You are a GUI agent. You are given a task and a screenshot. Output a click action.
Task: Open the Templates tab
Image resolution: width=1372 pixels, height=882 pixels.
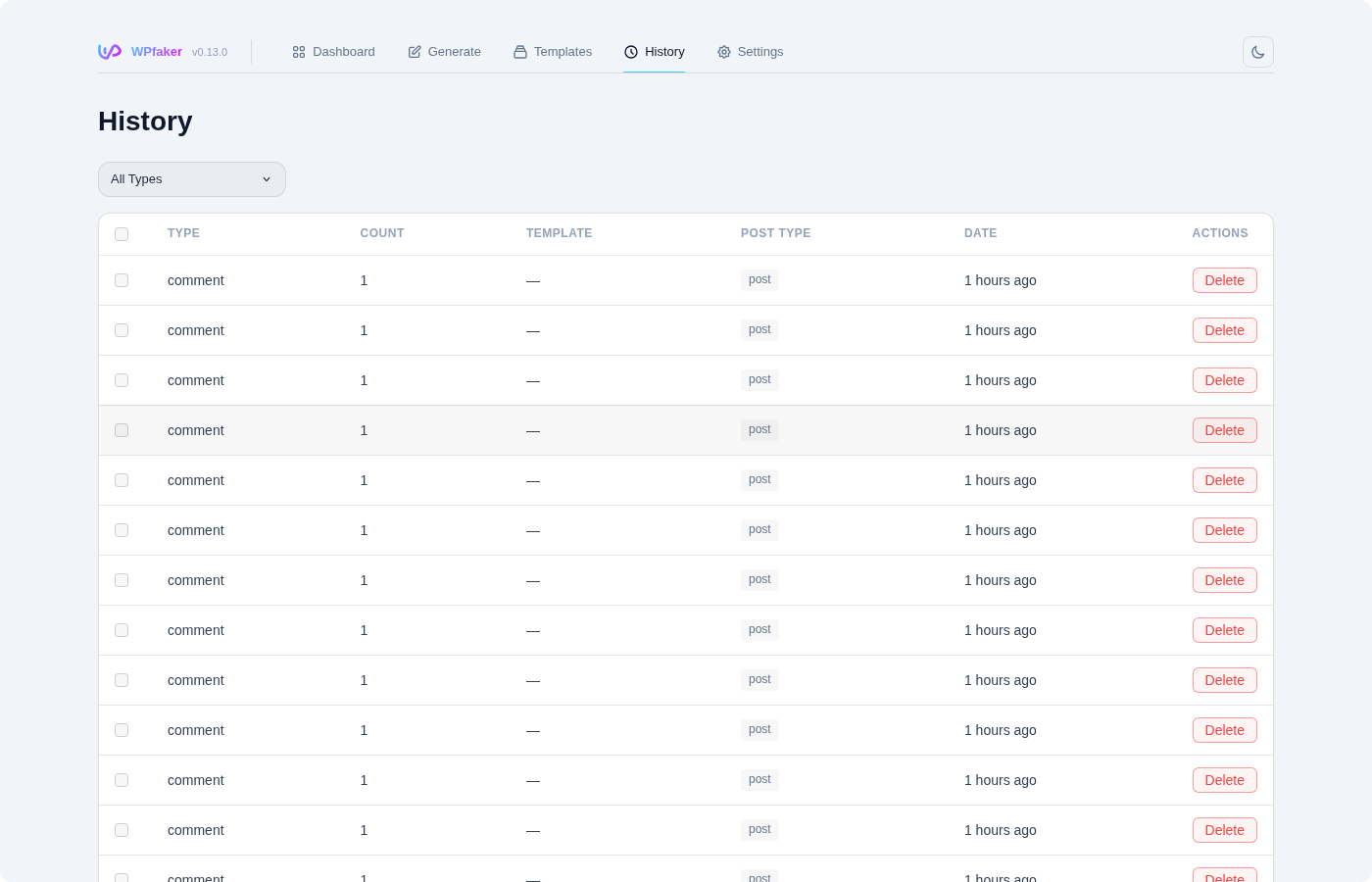(x=553, y=52)
